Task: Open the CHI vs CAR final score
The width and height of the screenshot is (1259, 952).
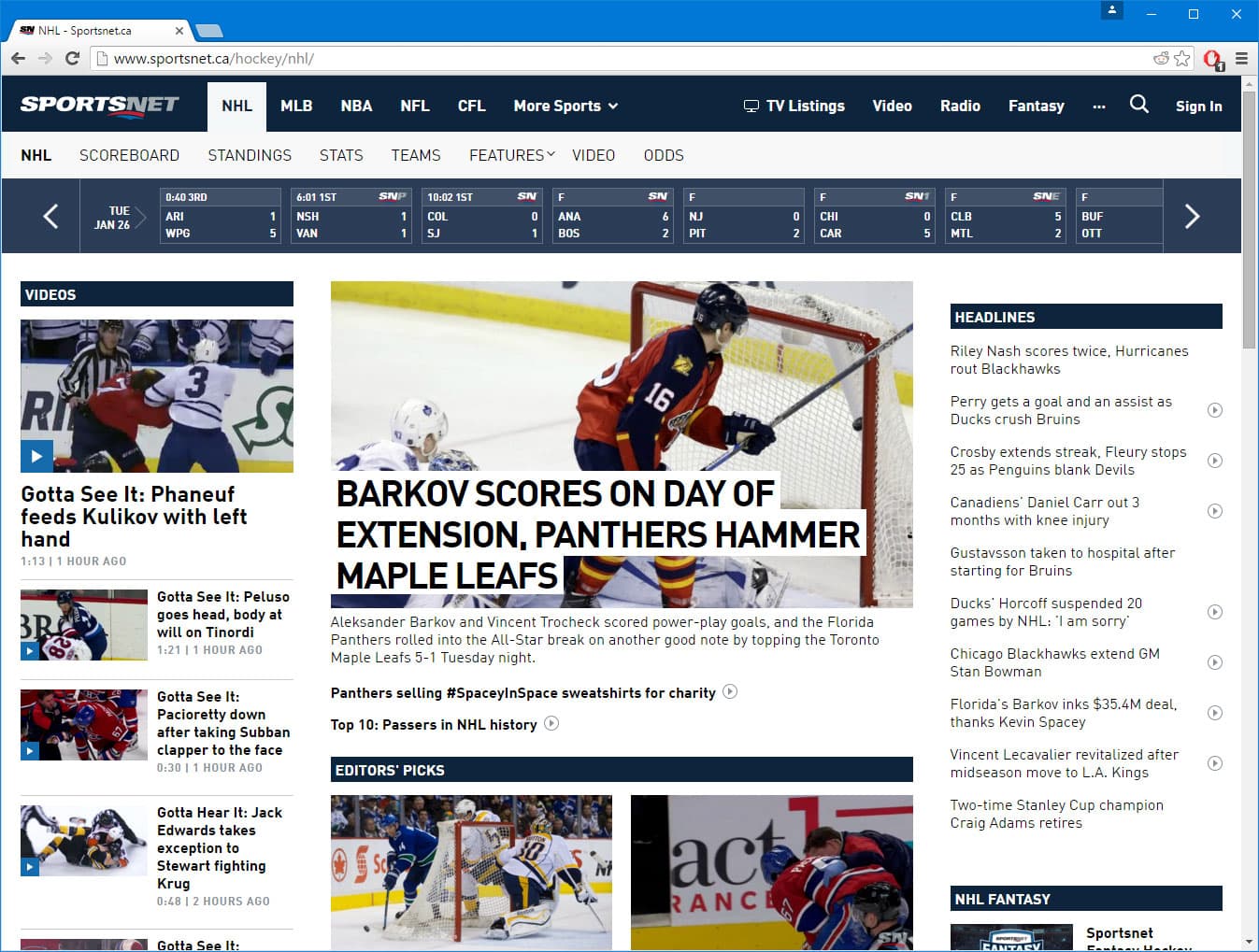Action: click(875, 216)
